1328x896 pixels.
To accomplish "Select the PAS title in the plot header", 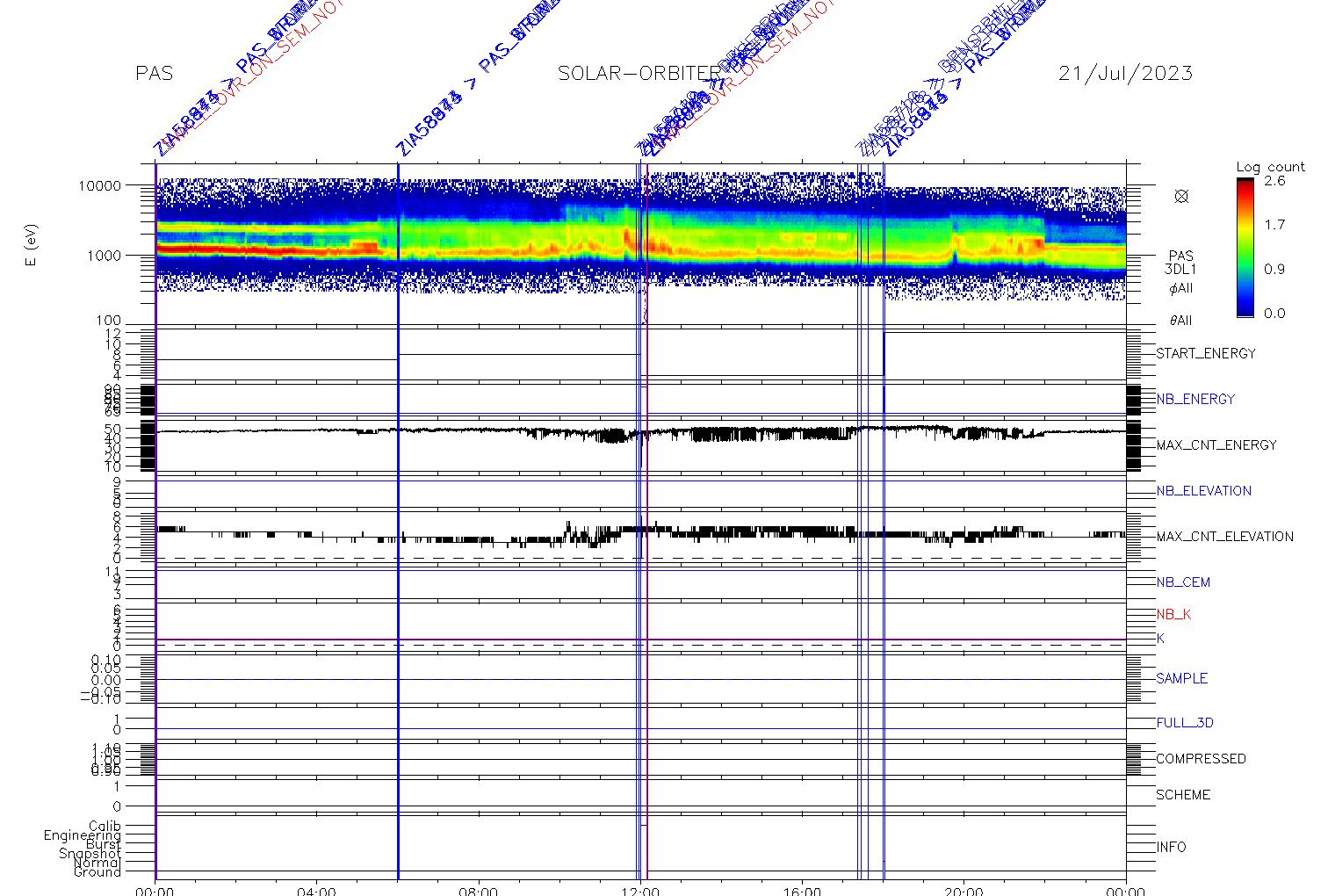I will (x=155, y=74).
